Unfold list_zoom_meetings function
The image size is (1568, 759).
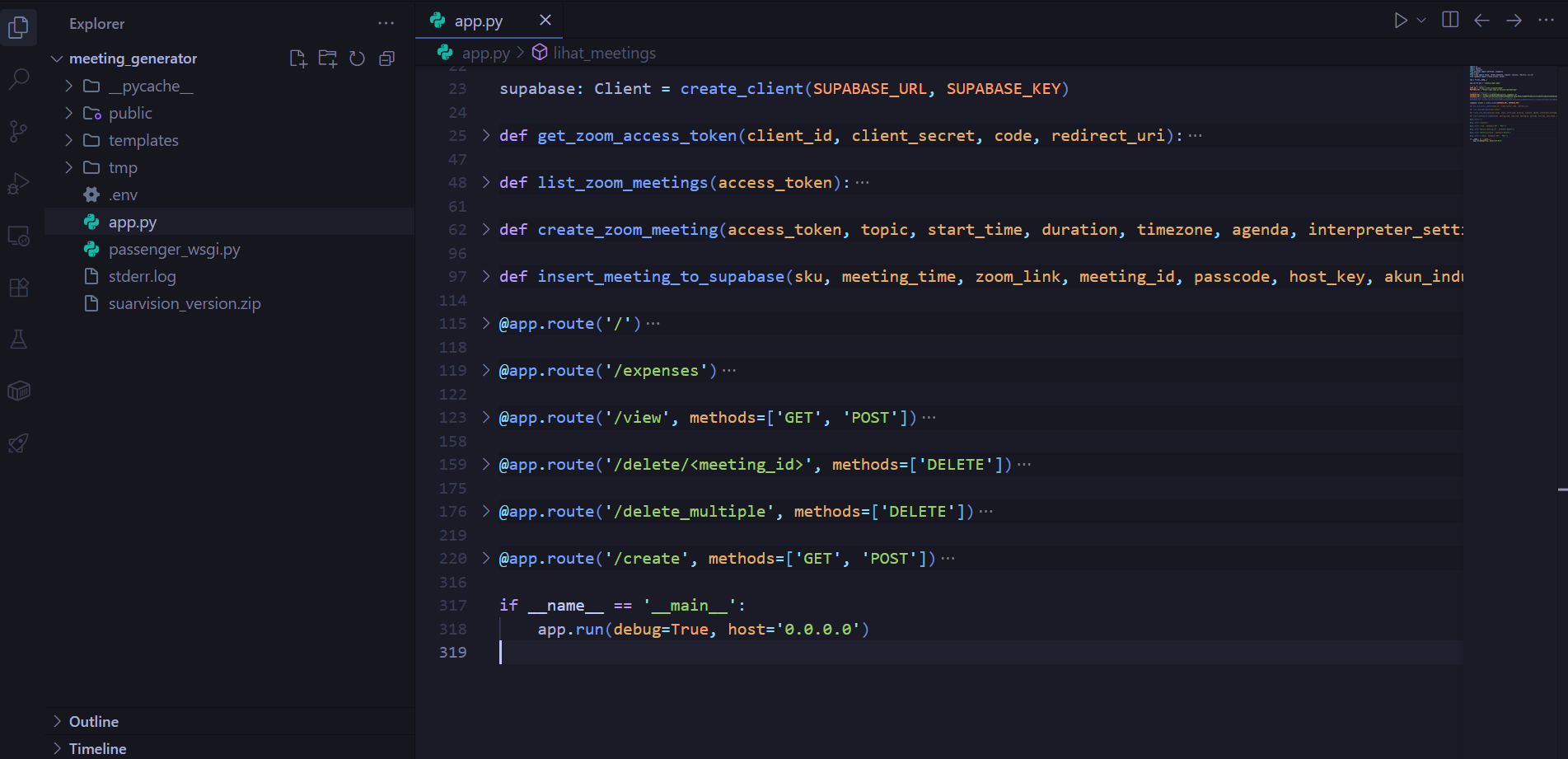[x=486, y=182]
